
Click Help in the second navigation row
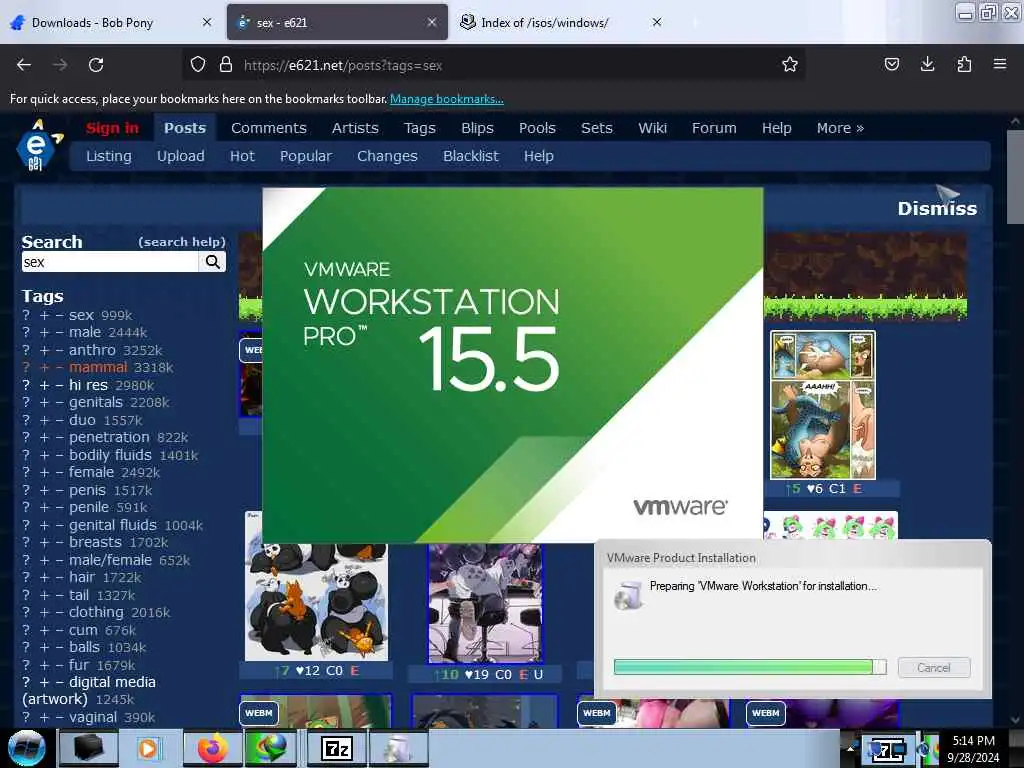(539, 156)
